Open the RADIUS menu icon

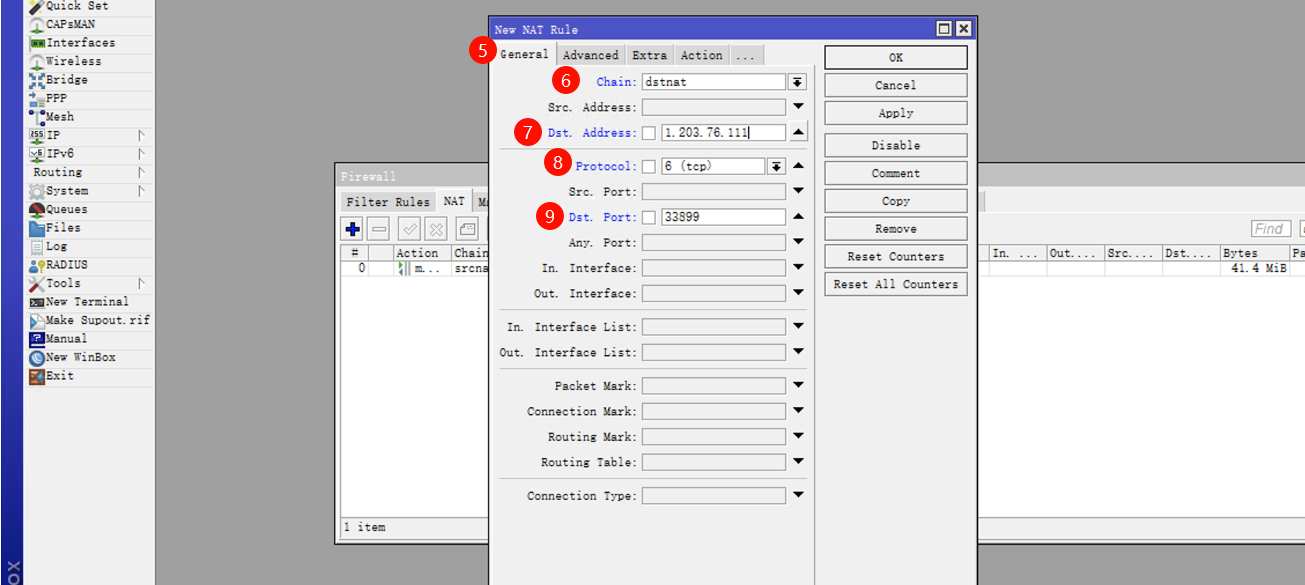tap(37, 265)
